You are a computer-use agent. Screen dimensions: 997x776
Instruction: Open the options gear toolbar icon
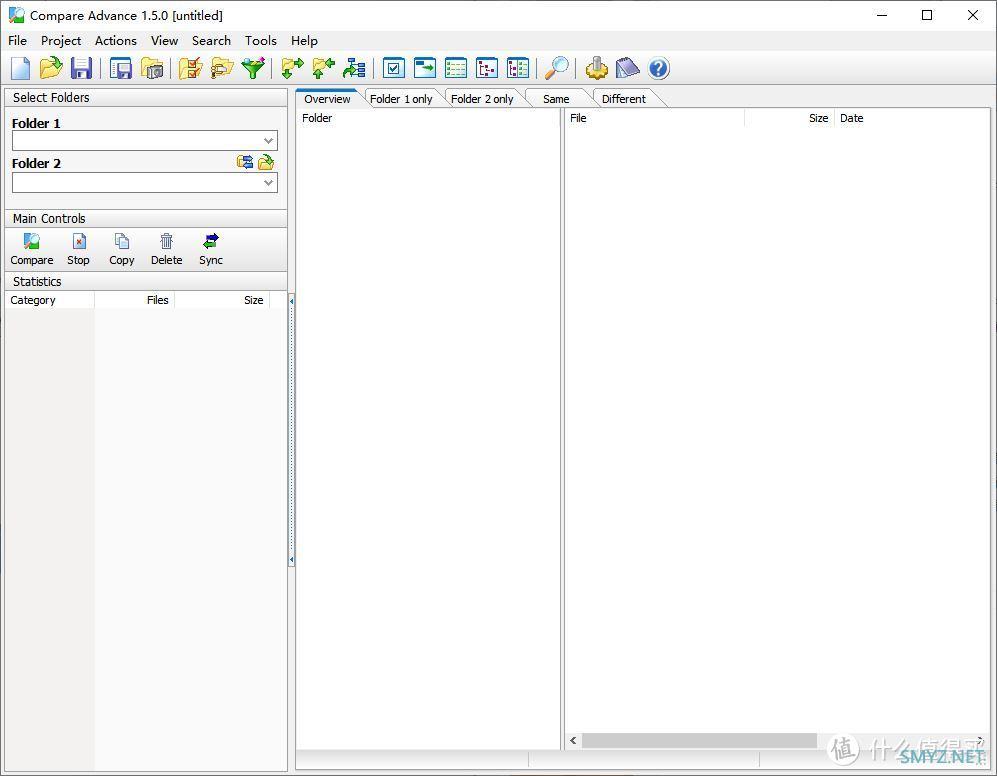[x=597, y=68]
